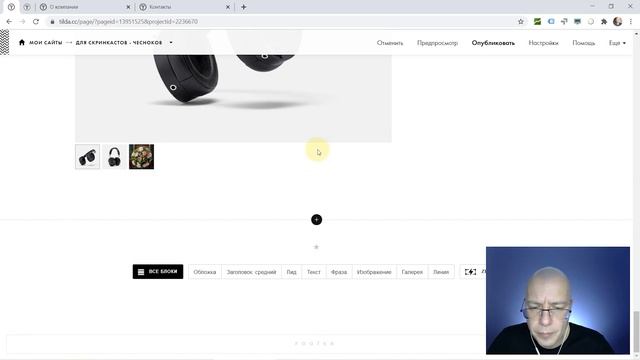Add an «Обложка» block
The height and width of the screenshot is (360, 640).
pos(204,272)
